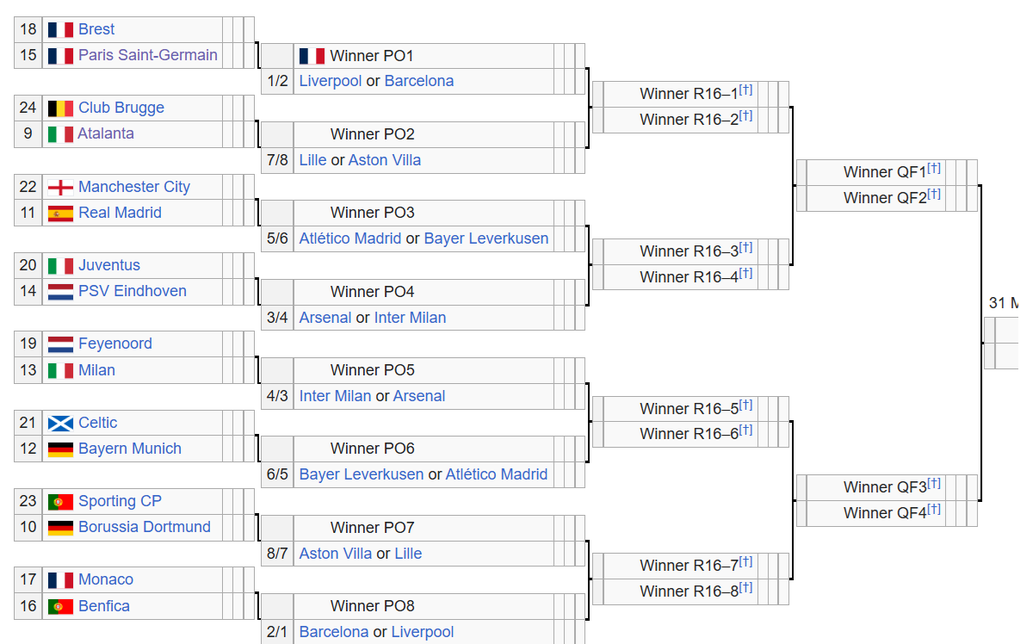Click the German flag beside Bayern Munich

(60, 449)
